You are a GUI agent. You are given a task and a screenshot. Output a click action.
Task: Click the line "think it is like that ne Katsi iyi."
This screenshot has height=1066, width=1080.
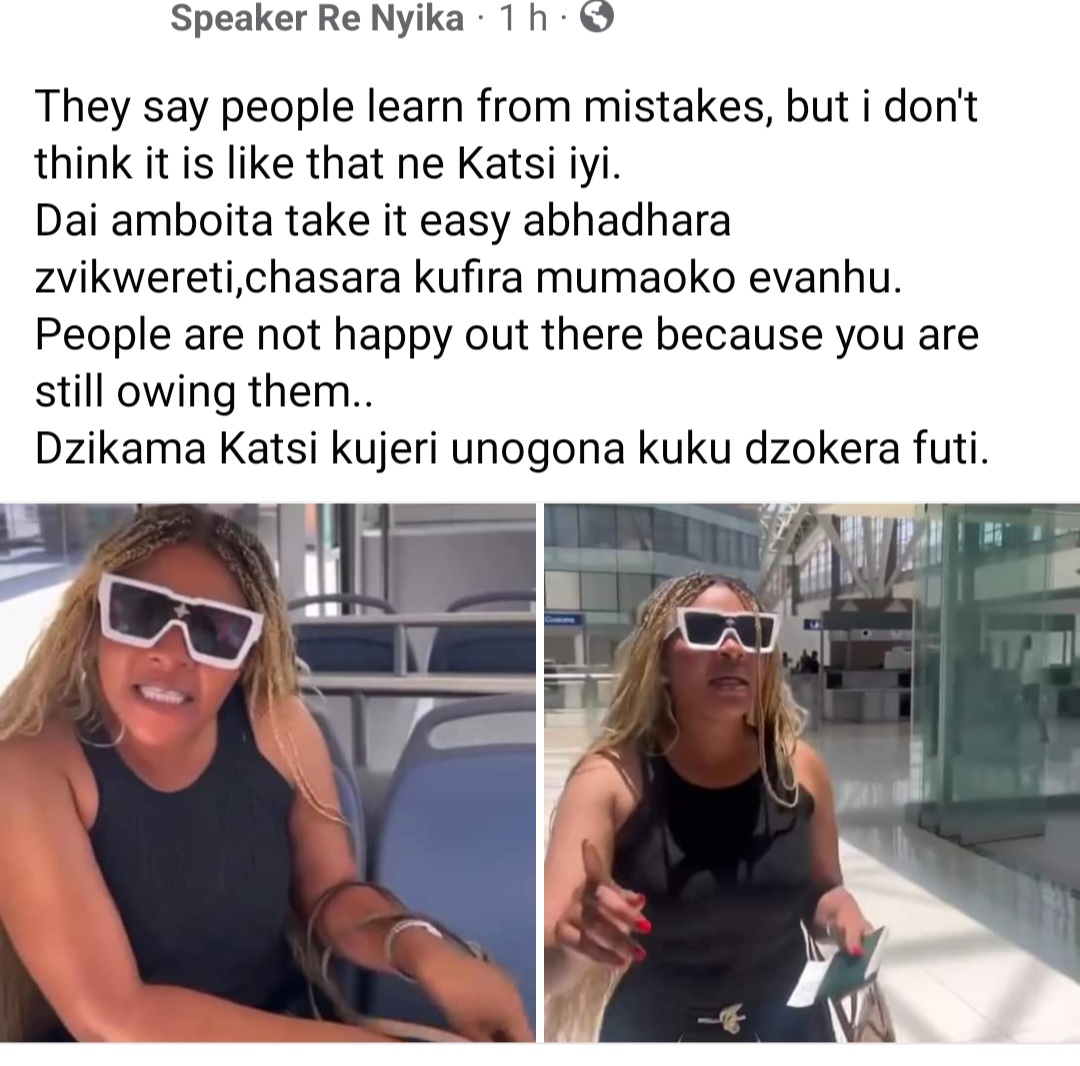[328, 164]
